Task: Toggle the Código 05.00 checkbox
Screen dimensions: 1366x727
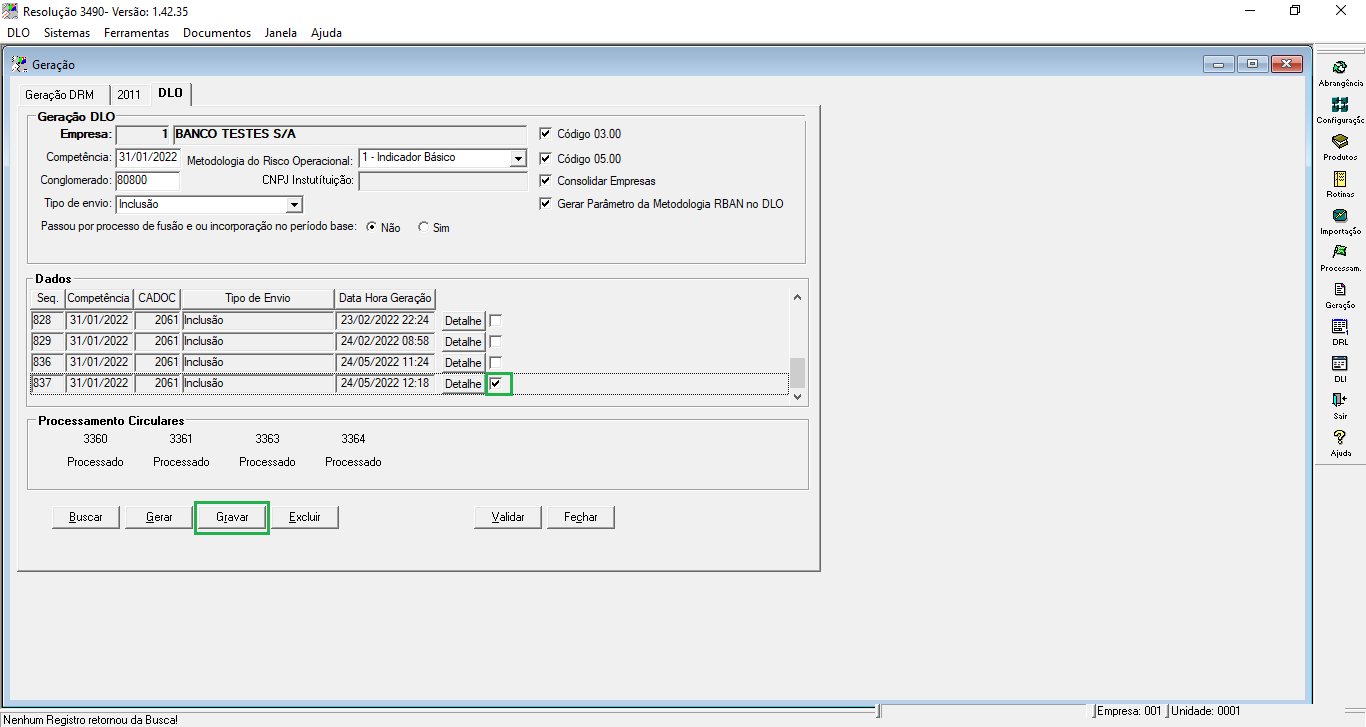Action: 545,158
